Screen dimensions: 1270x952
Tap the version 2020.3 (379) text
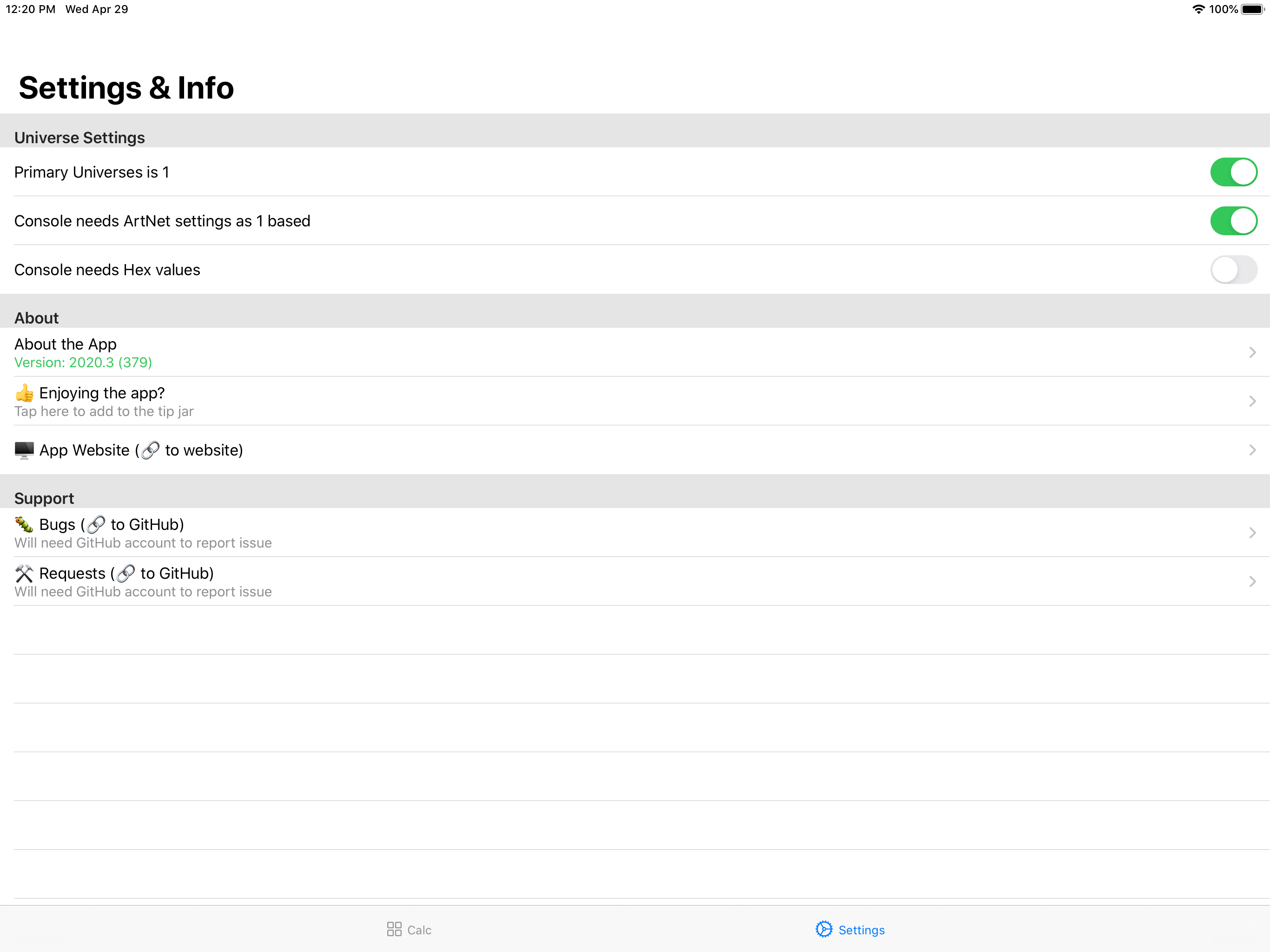tap(83, 363)
